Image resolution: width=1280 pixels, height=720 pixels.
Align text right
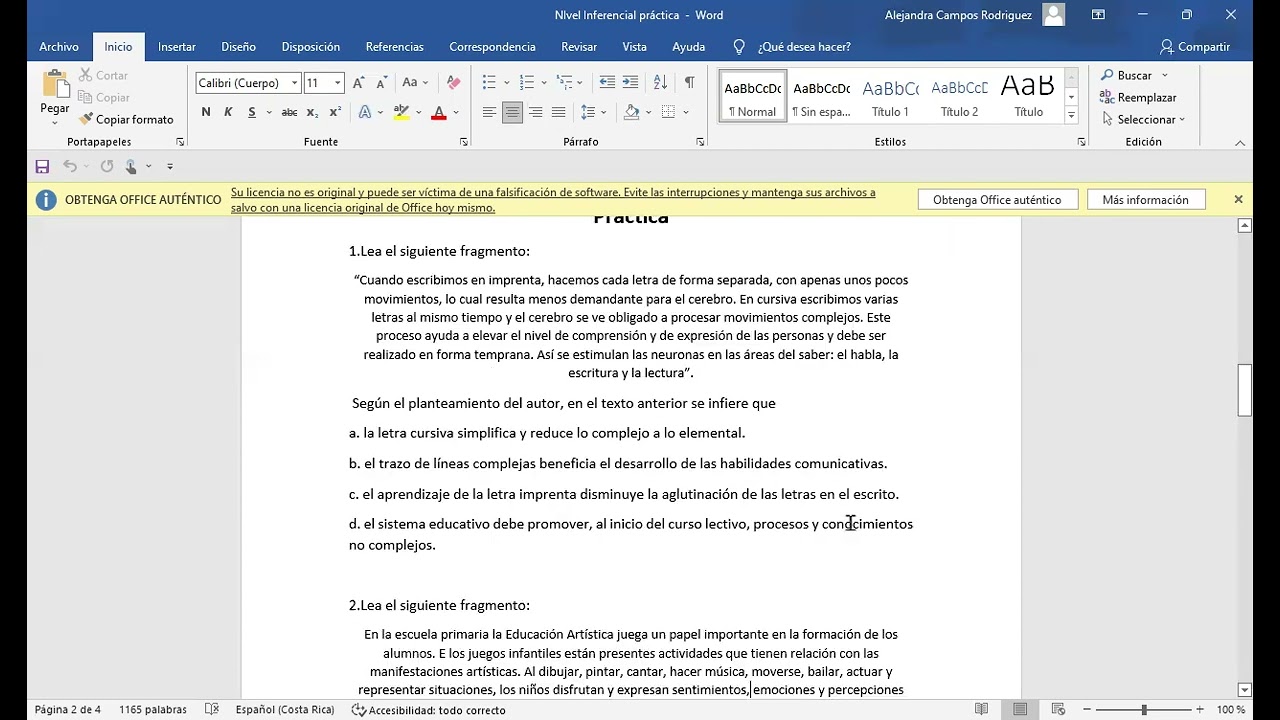pos(535,112)
